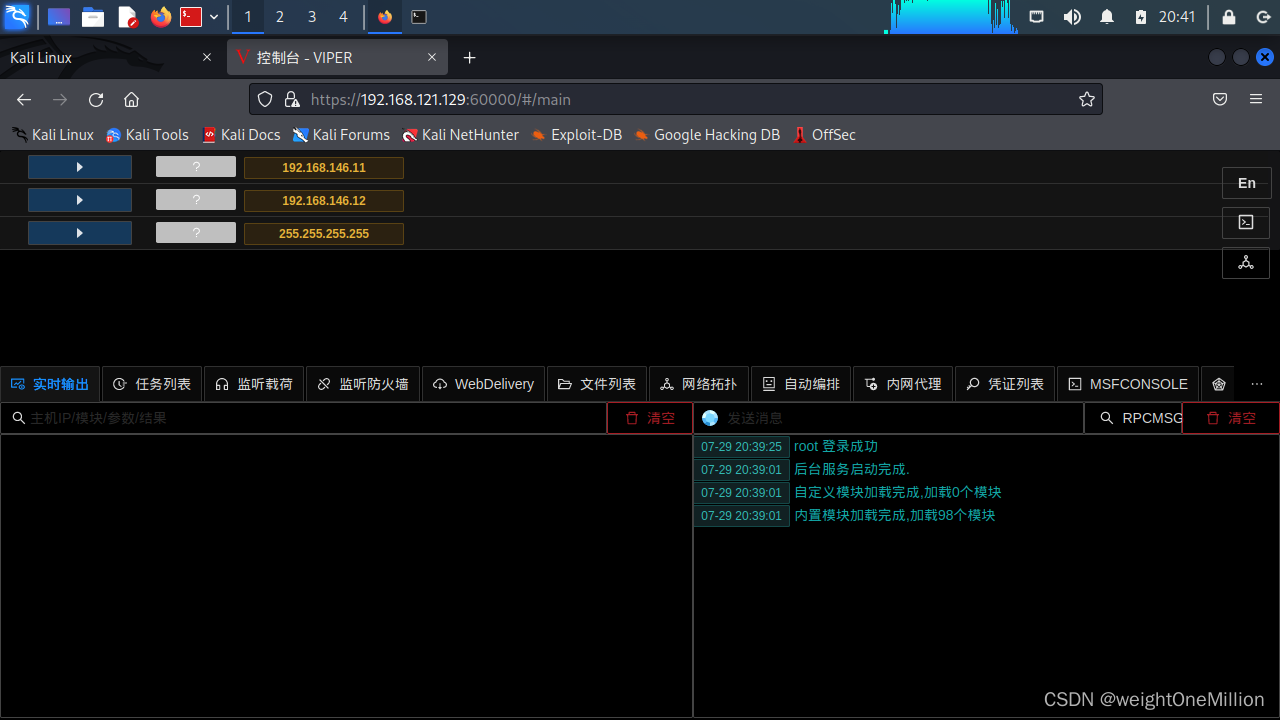Switch language with the En button
The height and width of the screenshot is (720, 1280).
pos(1247,183)
